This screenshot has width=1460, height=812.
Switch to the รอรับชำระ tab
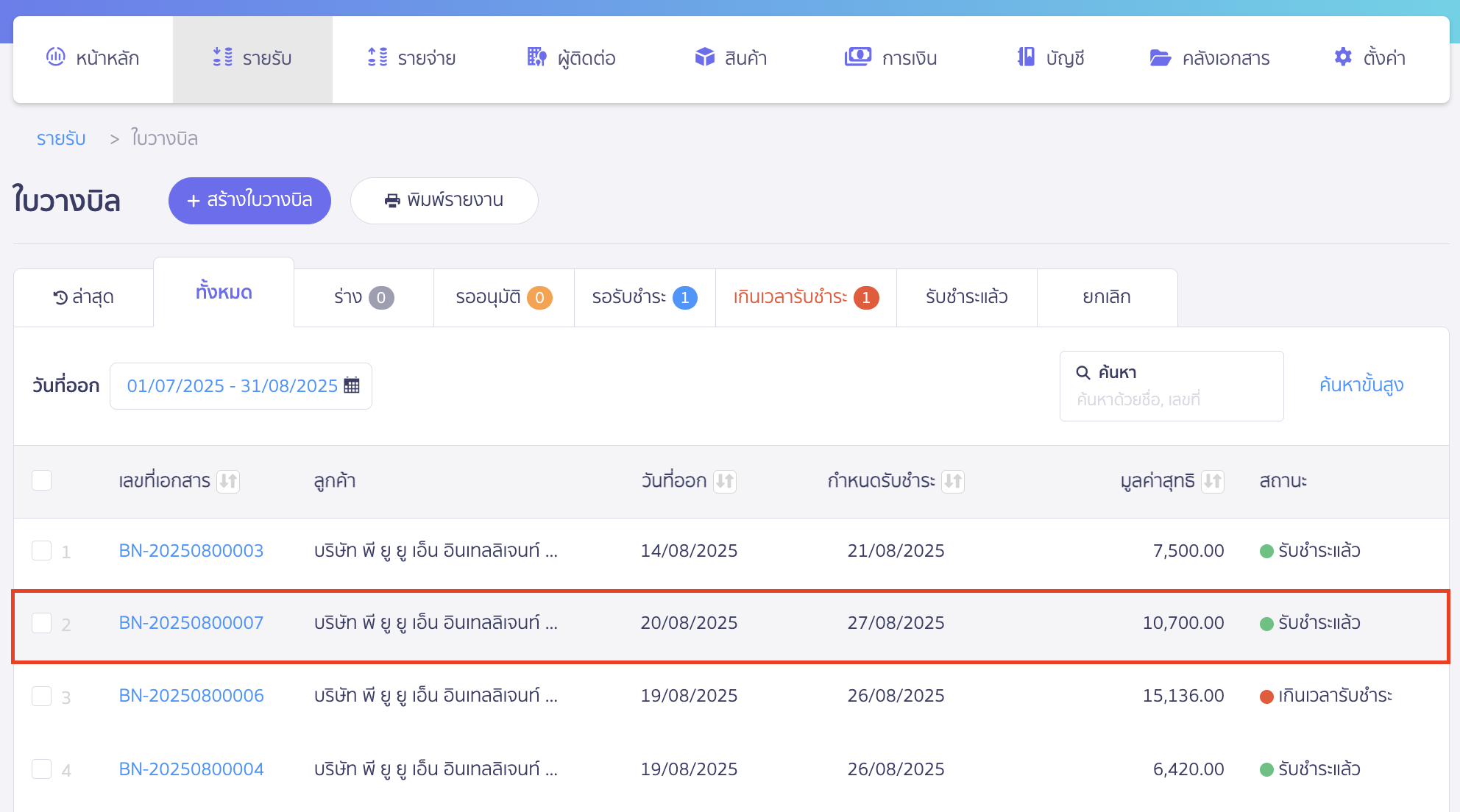coord(644,297)
